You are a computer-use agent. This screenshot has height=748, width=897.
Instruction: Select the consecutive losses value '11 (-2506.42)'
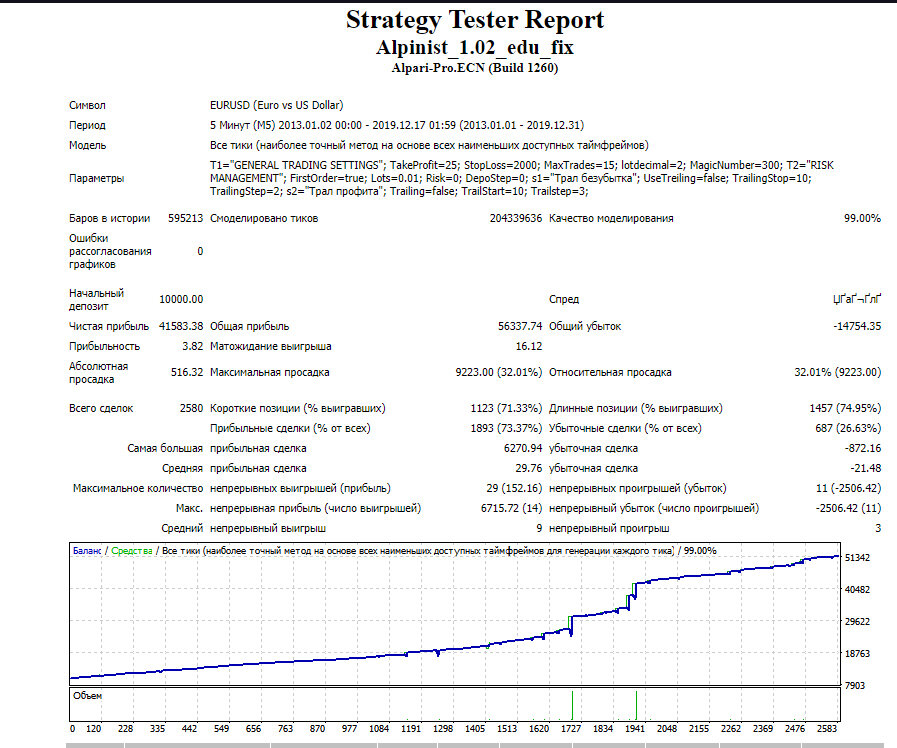[x=848, y=488]
